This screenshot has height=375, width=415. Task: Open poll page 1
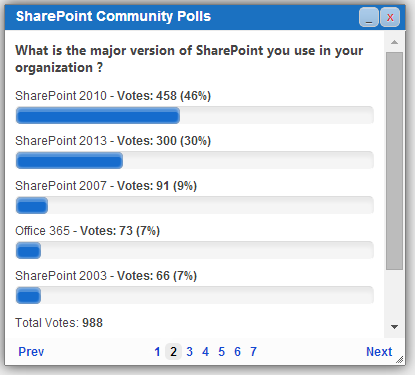[x=157, y=352]
